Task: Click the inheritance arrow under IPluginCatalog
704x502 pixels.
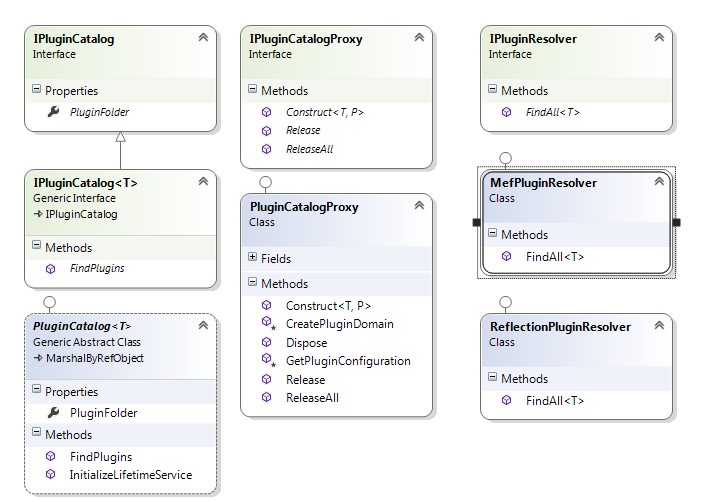Action: pos(120,137)
